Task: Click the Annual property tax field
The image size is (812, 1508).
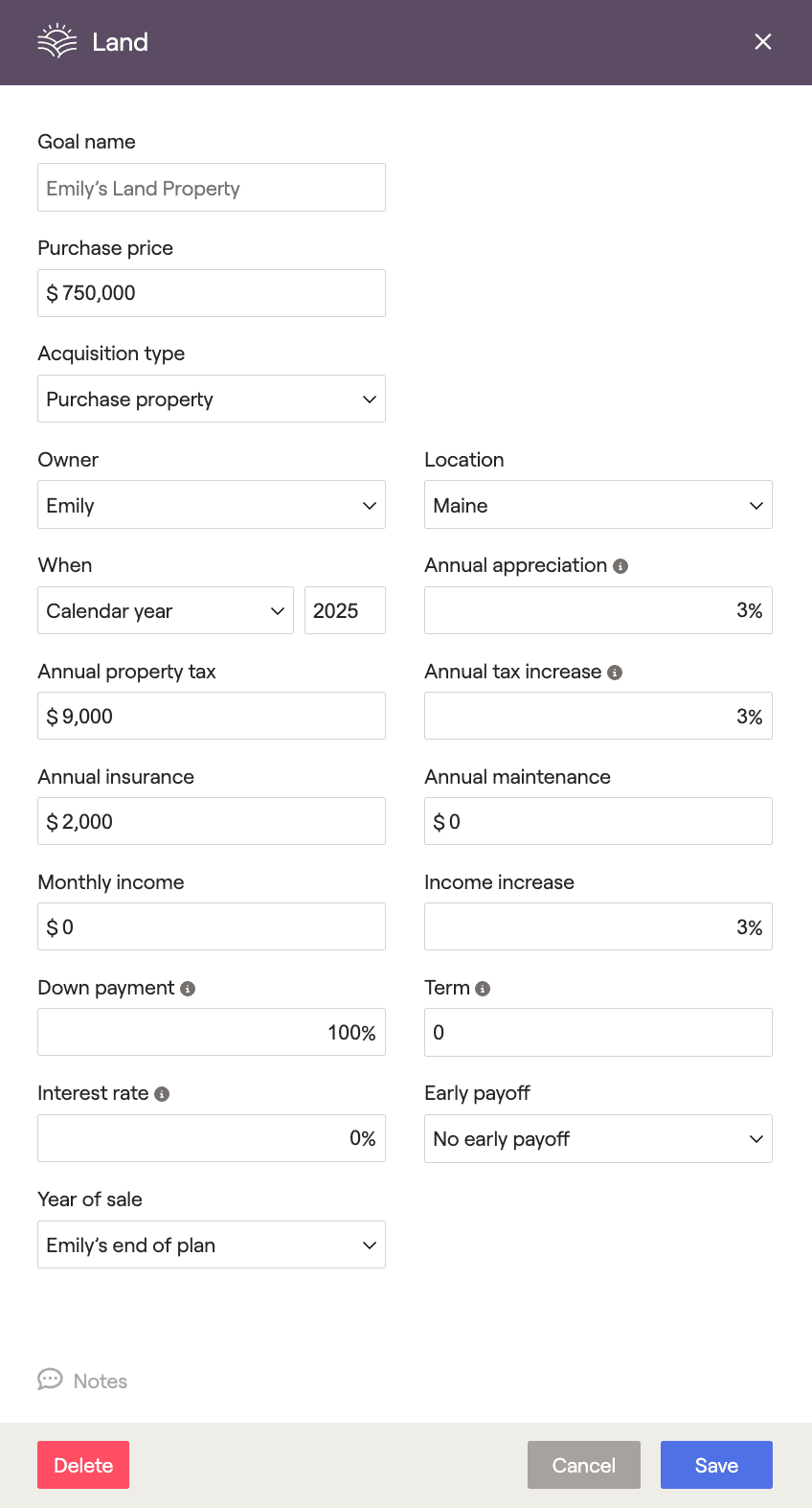Action: [211, 716]
